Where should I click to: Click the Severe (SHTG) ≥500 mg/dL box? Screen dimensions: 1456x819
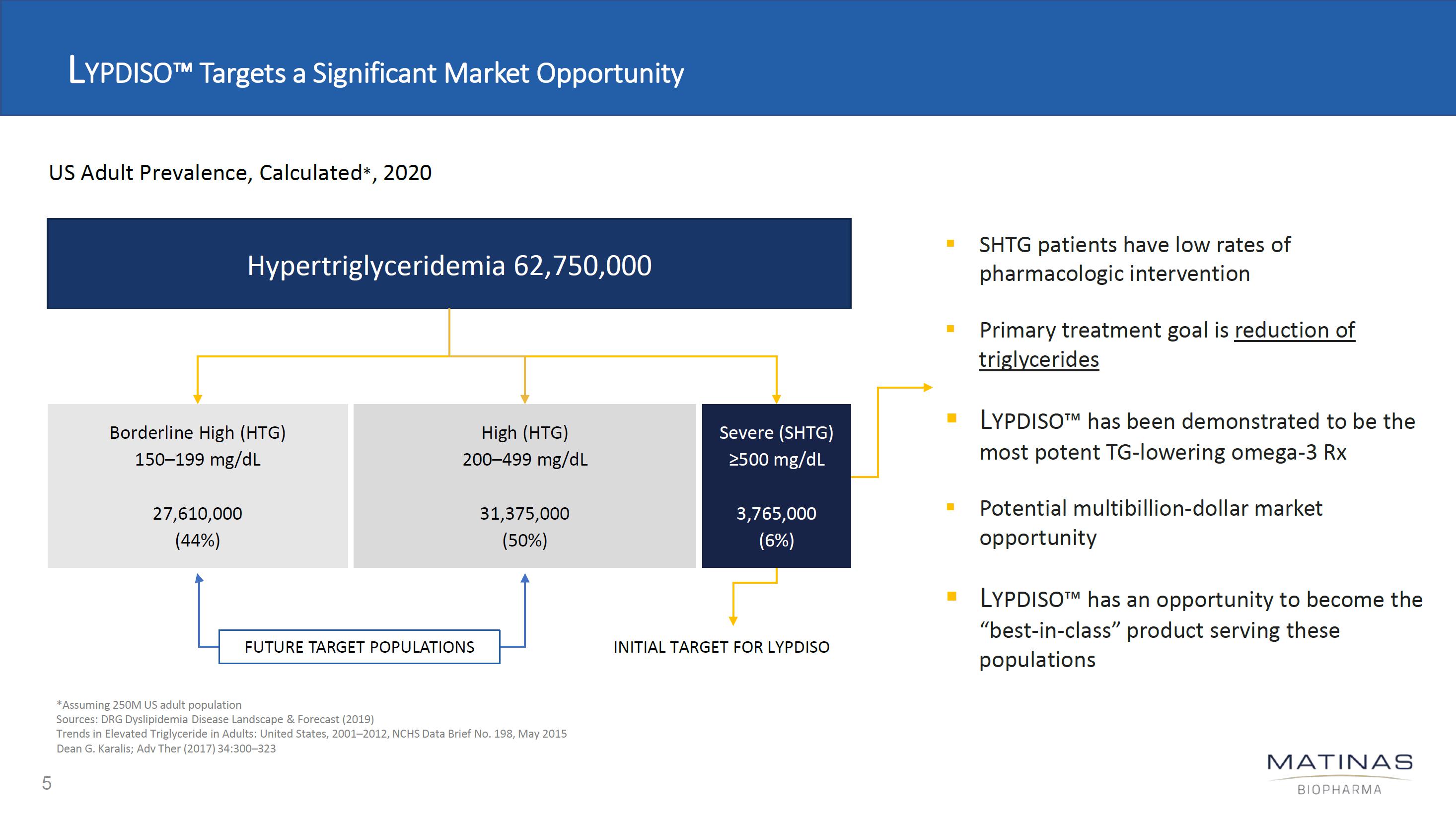[x=776, y=485]
